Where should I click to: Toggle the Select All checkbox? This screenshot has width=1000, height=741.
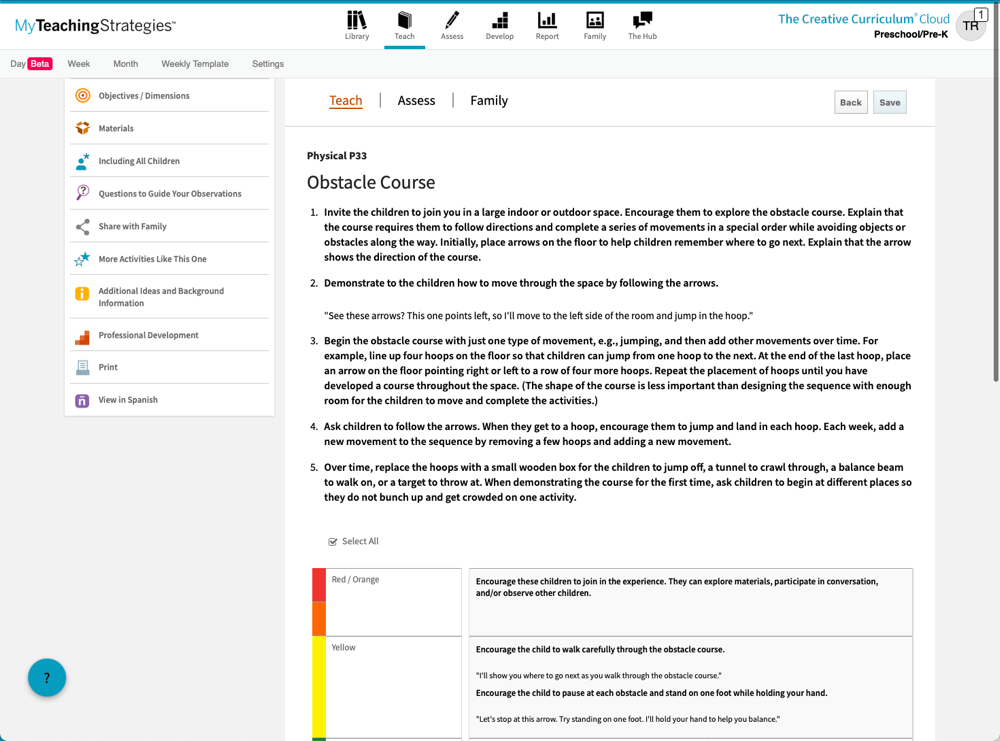point(333,542)
